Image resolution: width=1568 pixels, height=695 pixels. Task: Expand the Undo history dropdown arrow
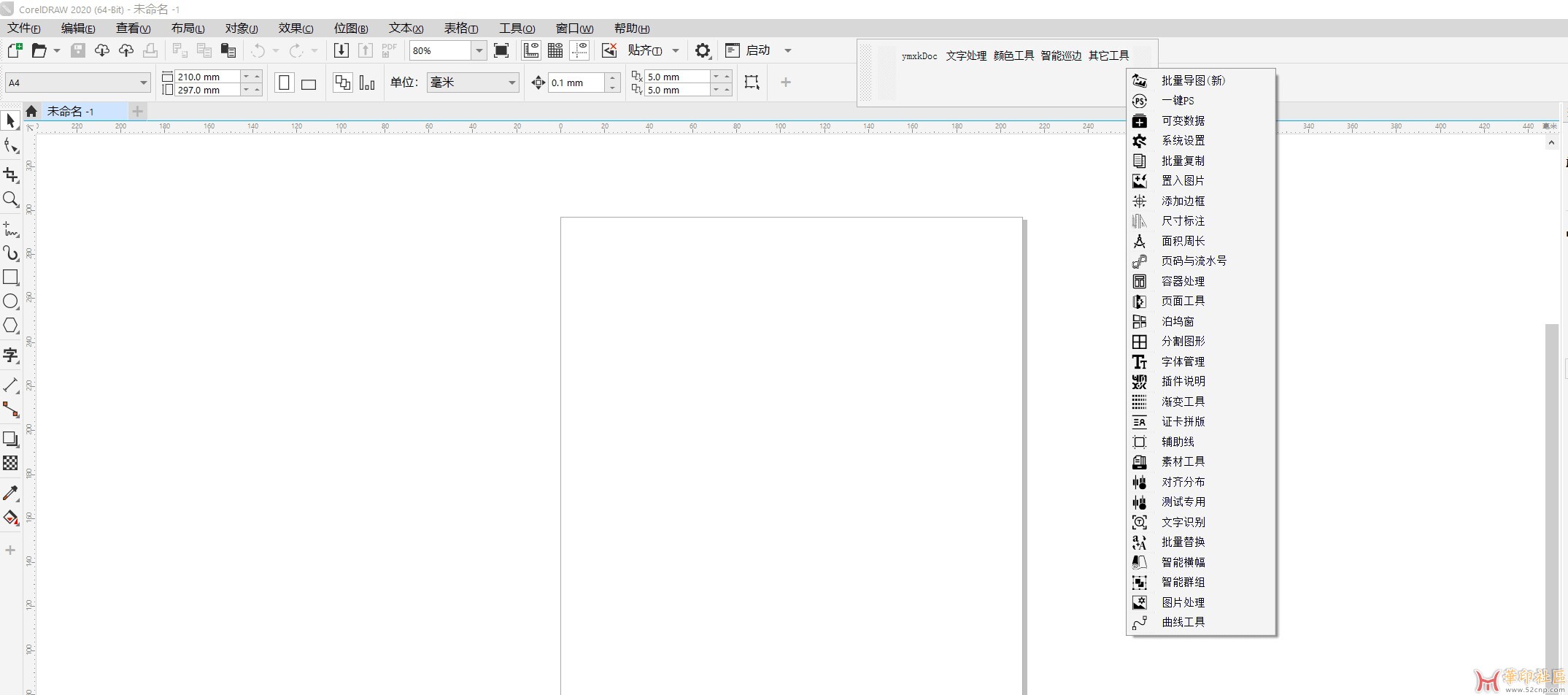[x=275, y=50]
